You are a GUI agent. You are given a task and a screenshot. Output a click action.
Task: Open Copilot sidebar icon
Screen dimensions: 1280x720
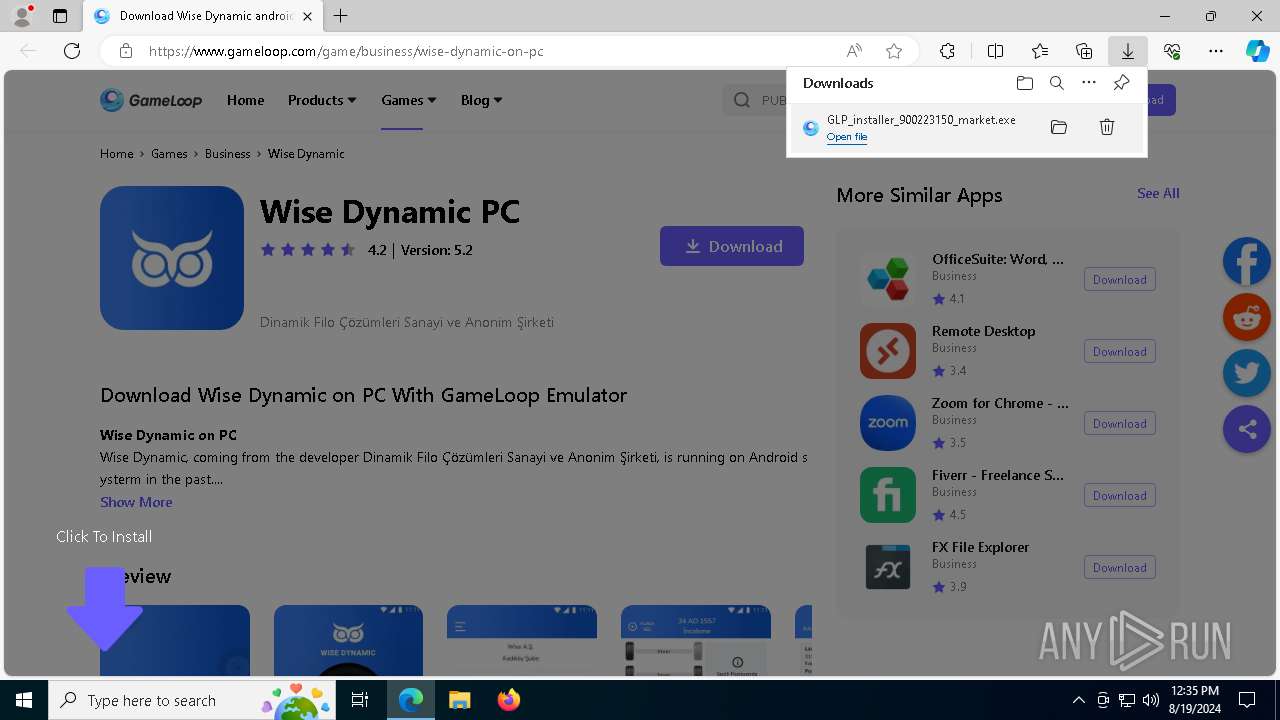(x=1257, y=51)
